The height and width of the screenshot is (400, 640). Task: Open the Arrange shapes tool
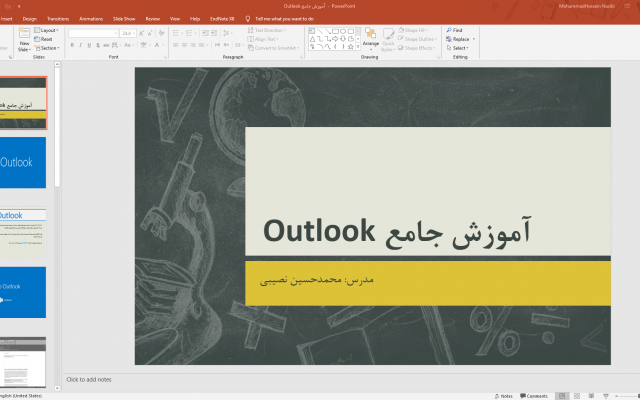coord(371,38)
